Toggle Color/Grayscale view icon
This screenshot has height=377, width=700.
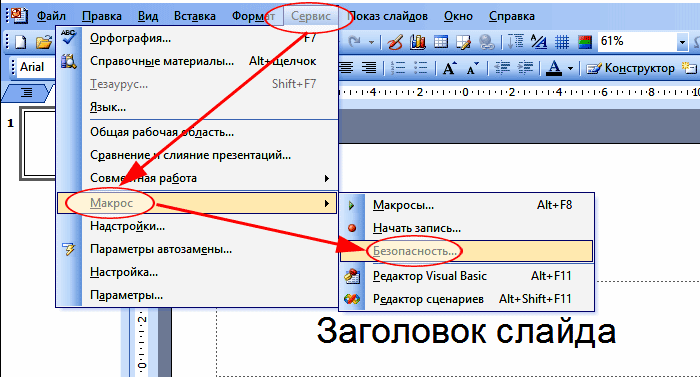pos(585,42)
